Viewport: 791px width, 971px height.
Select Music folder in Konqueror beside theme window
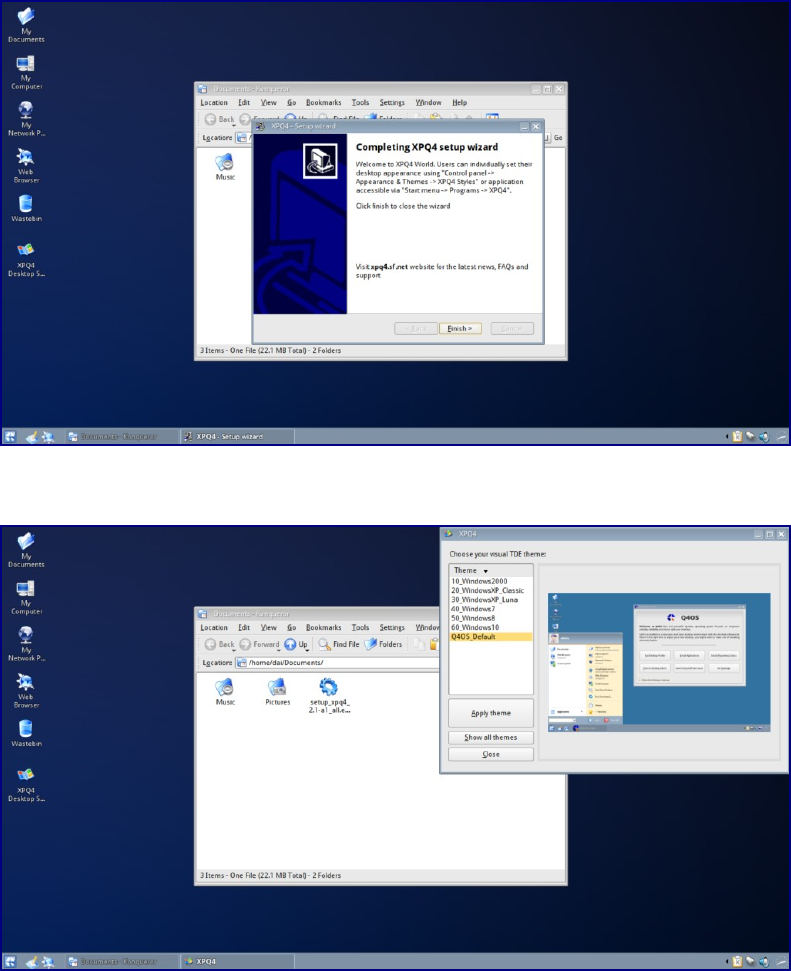(x=225, y=692)
